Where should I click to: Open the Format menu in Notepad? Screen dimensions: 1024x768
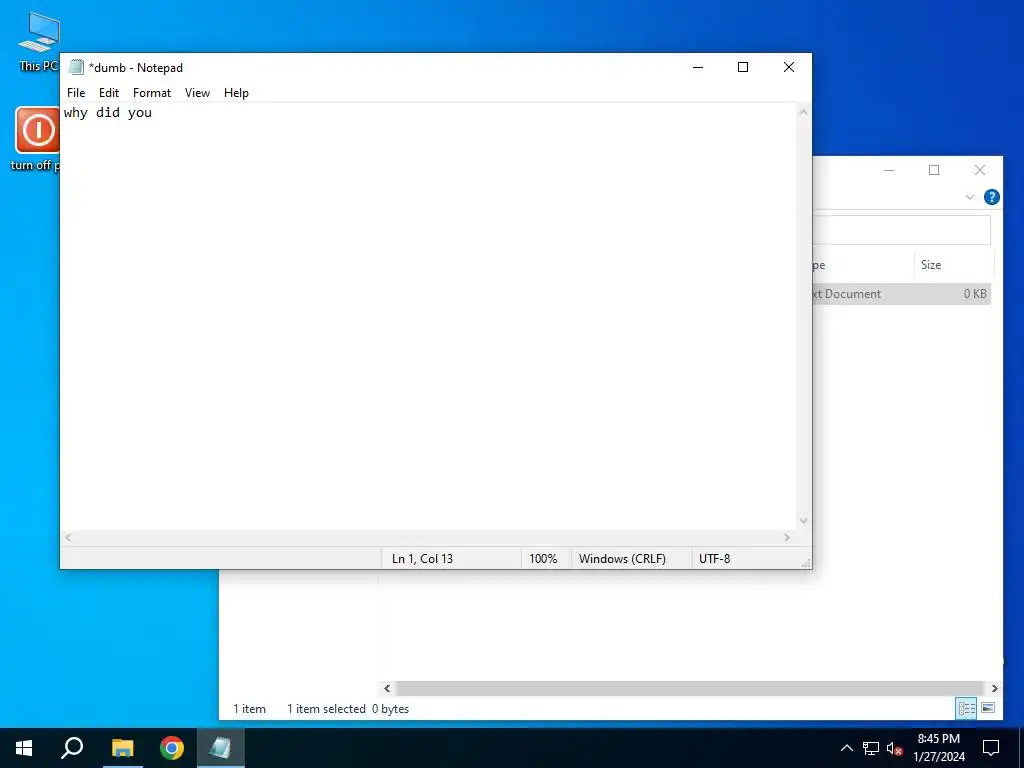pos(152,93)
